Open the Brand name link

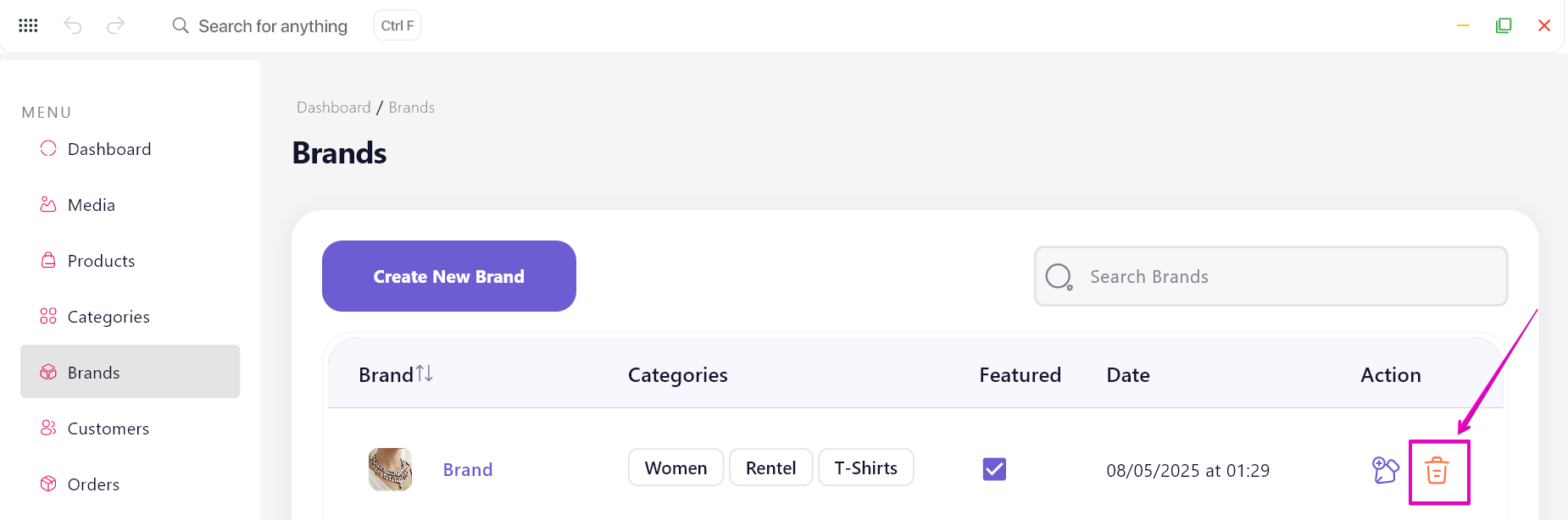(x=468, y=470)
